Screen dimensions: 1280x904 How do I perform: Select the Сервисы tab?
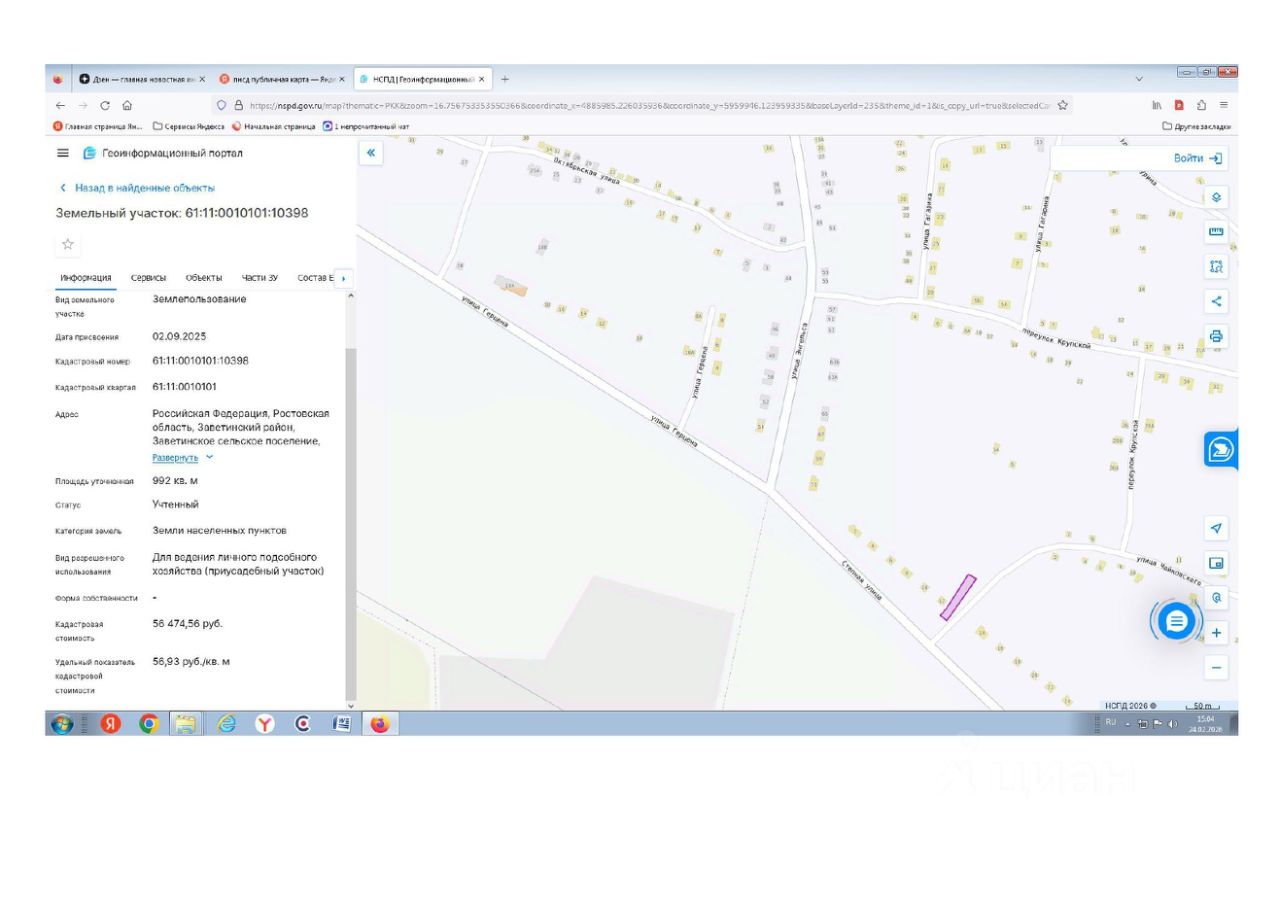(x=148, y=278)
